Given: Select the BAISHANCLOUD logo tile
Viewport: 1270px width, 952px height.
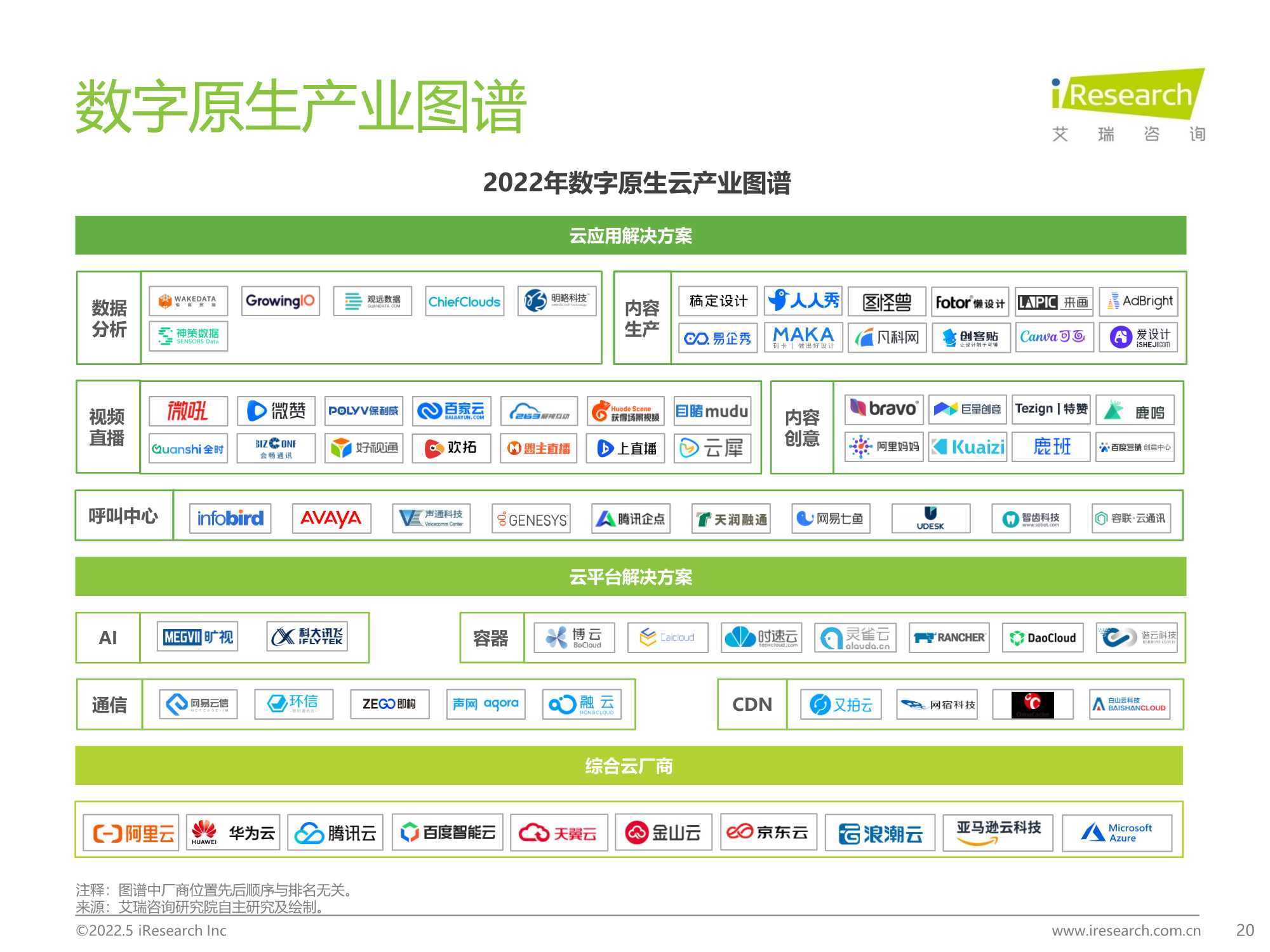Looking at the screenshot, I should 1130,704.
